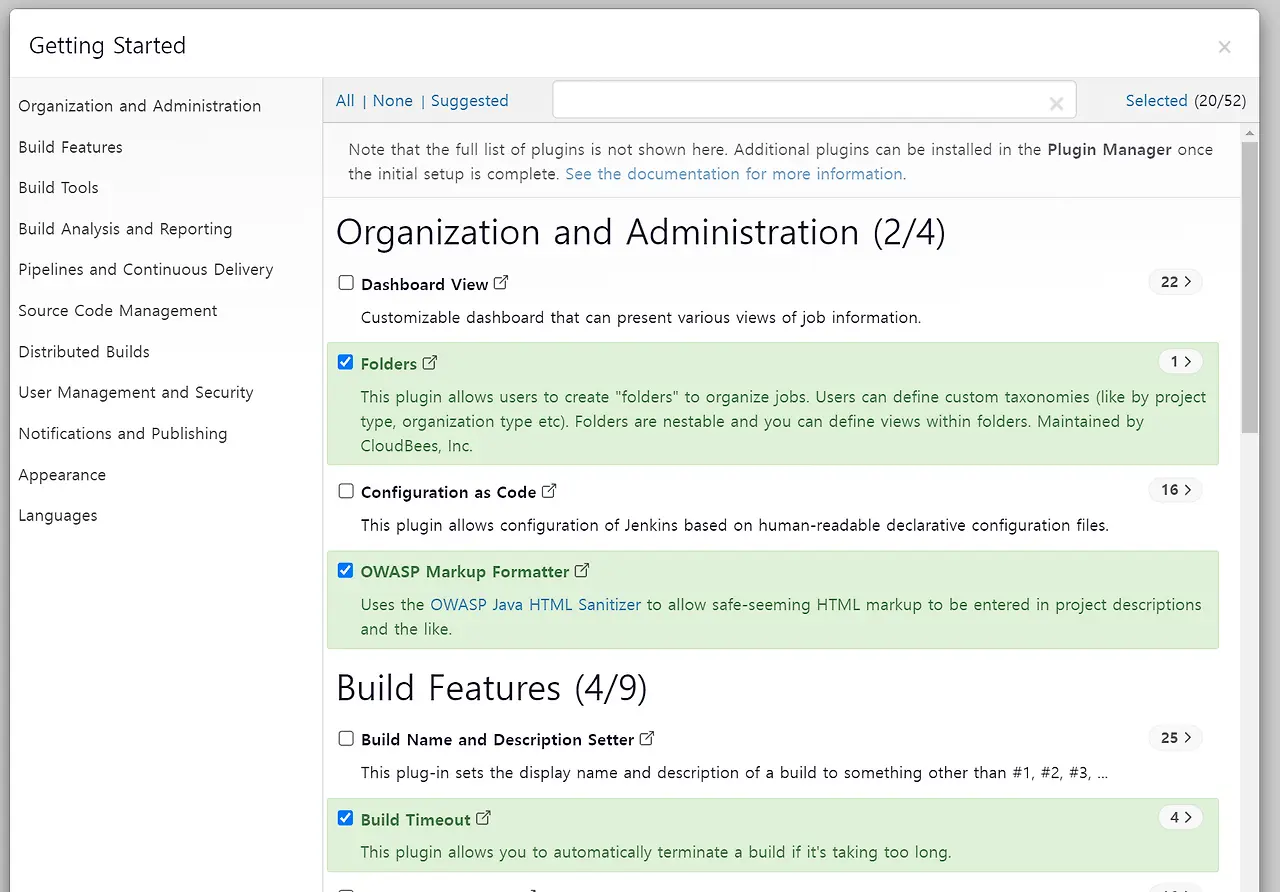
Task: Open Build Name and Description Setter link icon
Action: [x=647, y=738]
